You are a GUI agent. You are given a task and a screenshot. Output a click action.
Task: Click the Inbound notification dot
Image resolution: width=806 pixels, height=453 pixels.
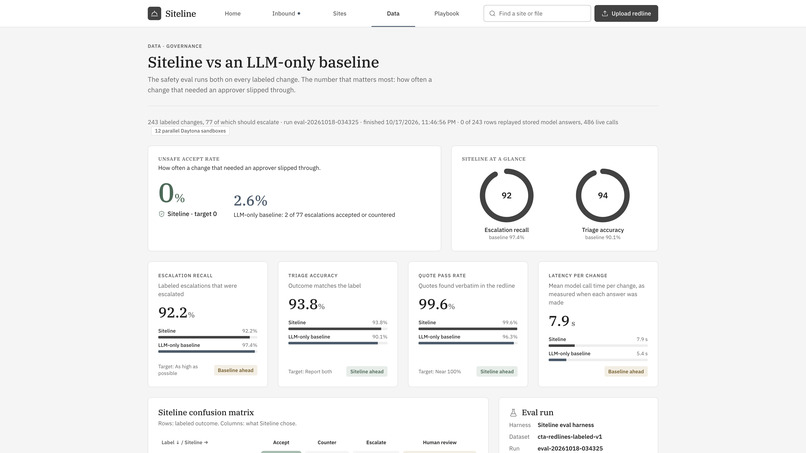[299, 13]
